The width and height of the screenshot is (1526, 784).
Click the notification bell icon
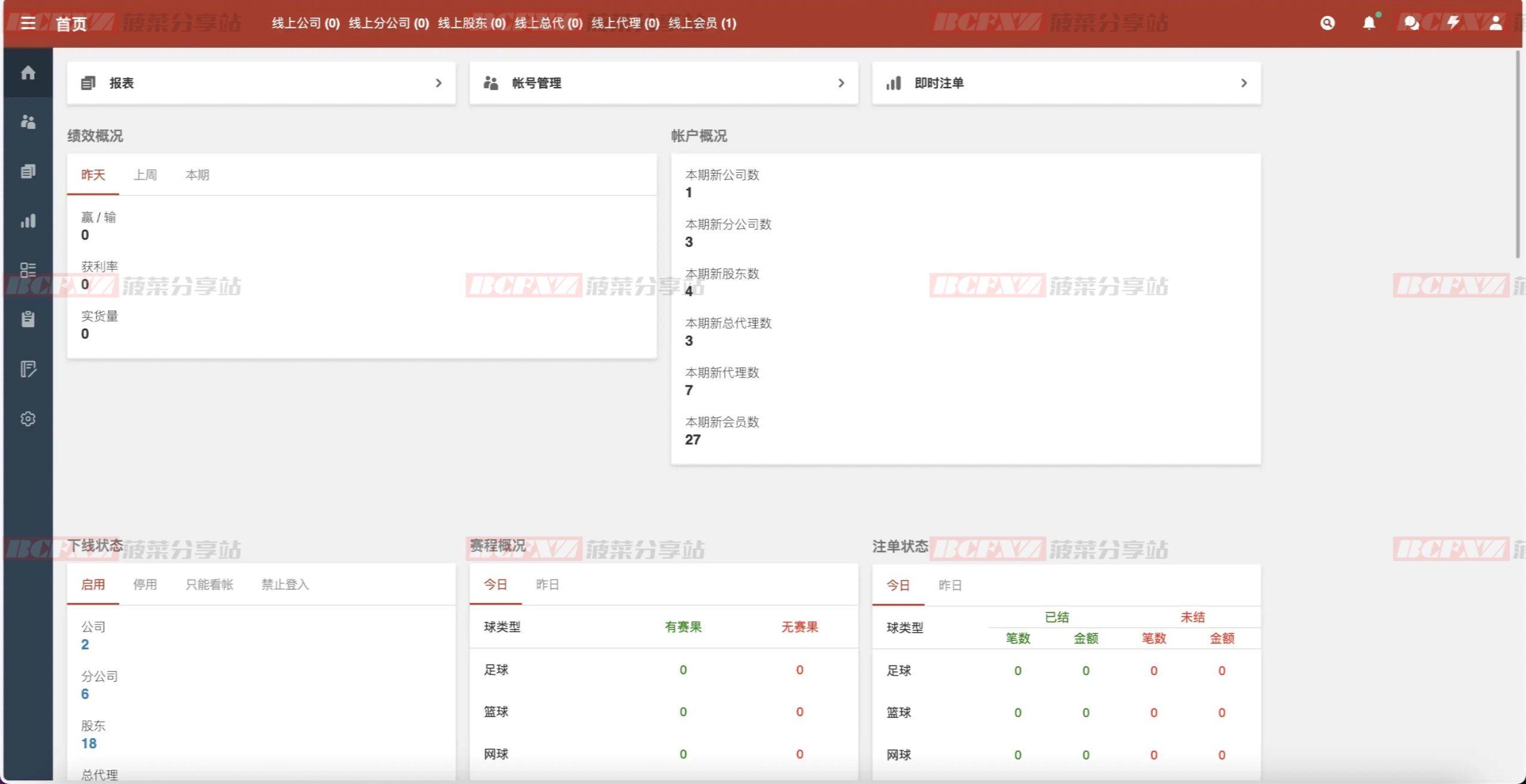coord(1369,23)
